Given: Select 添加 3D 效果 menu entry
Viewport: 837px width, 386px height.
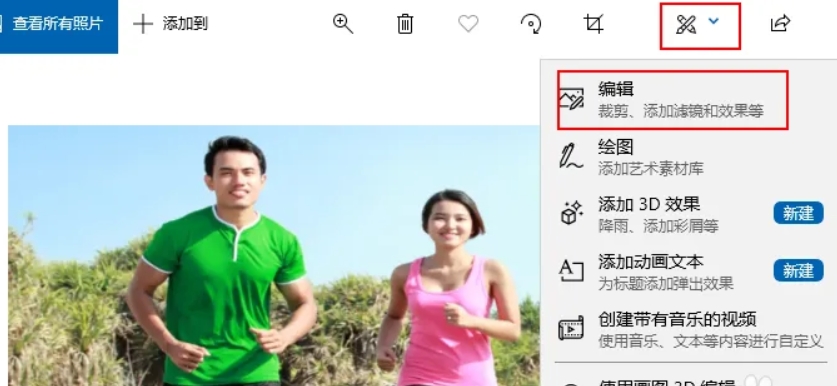Looking at the screenshot, I should pyautogui.click(x=690, y=214).
